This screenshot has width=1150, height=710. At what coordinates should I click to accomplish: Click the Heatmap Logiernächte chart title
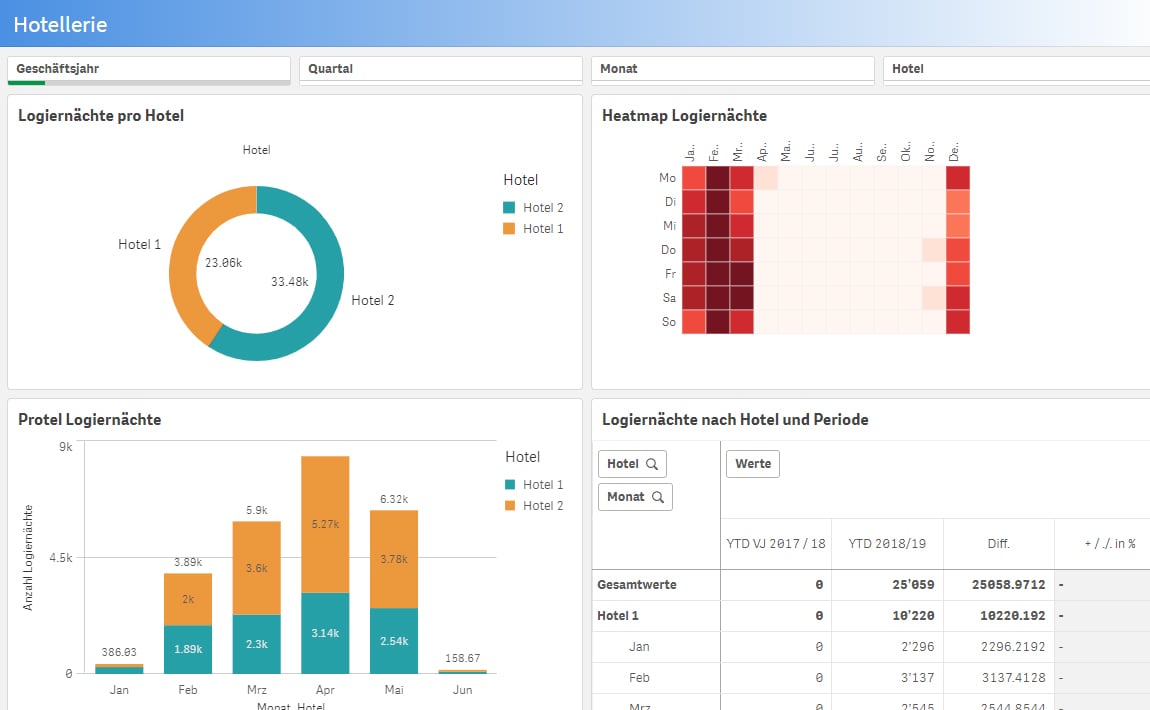click(684, 116)
